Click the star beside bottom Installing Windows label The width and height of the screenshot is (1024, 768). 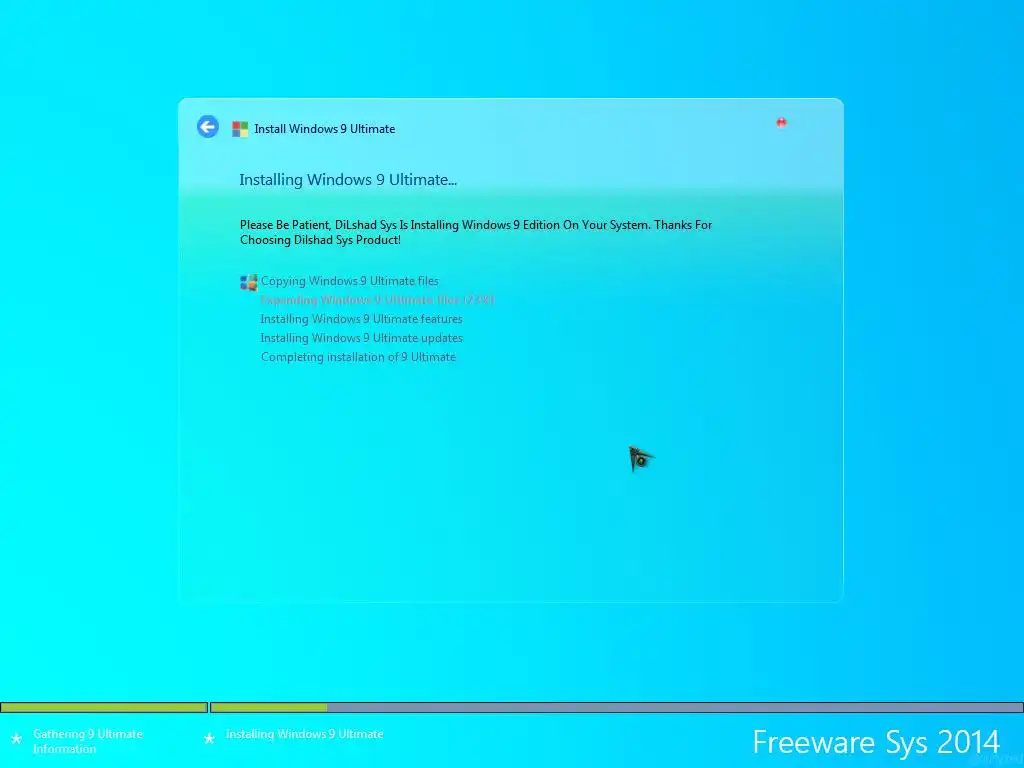[209, 738]
